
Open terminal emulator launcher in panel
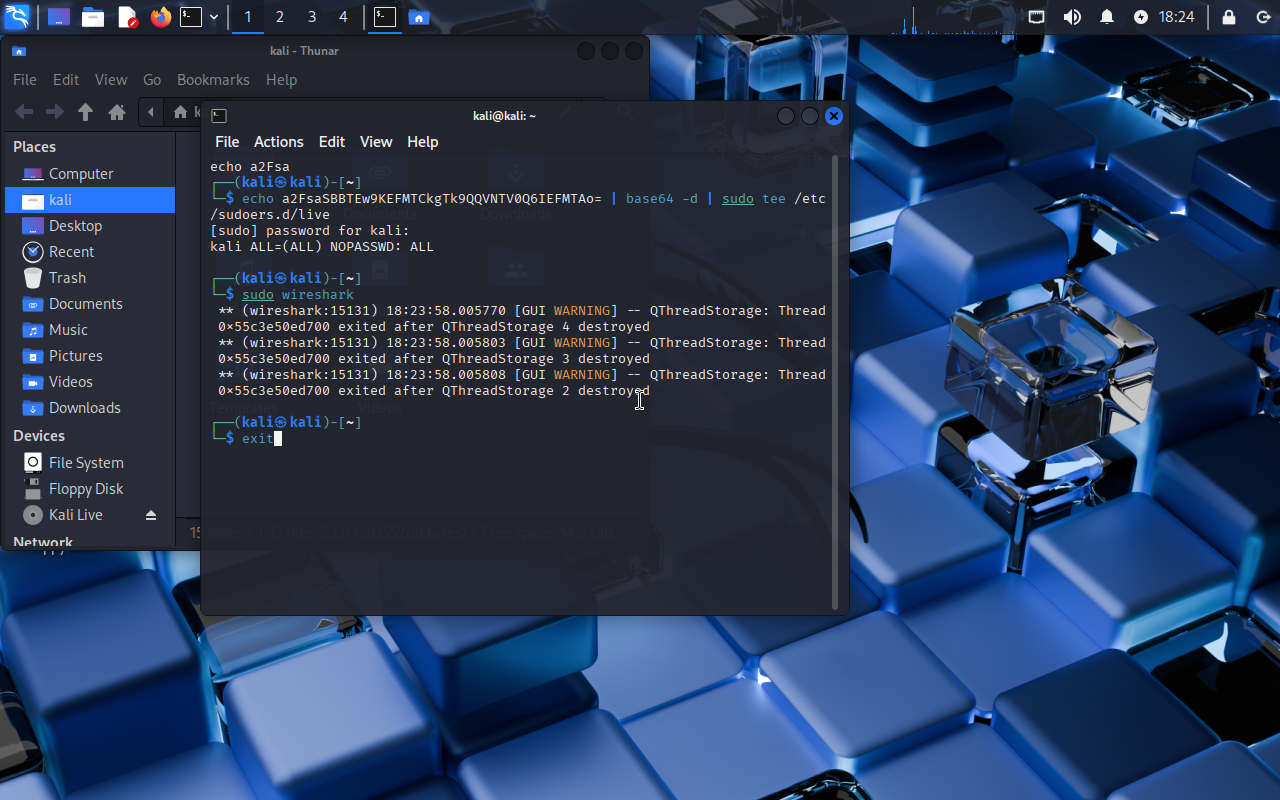pyautogui.click(x=191, y=17)
